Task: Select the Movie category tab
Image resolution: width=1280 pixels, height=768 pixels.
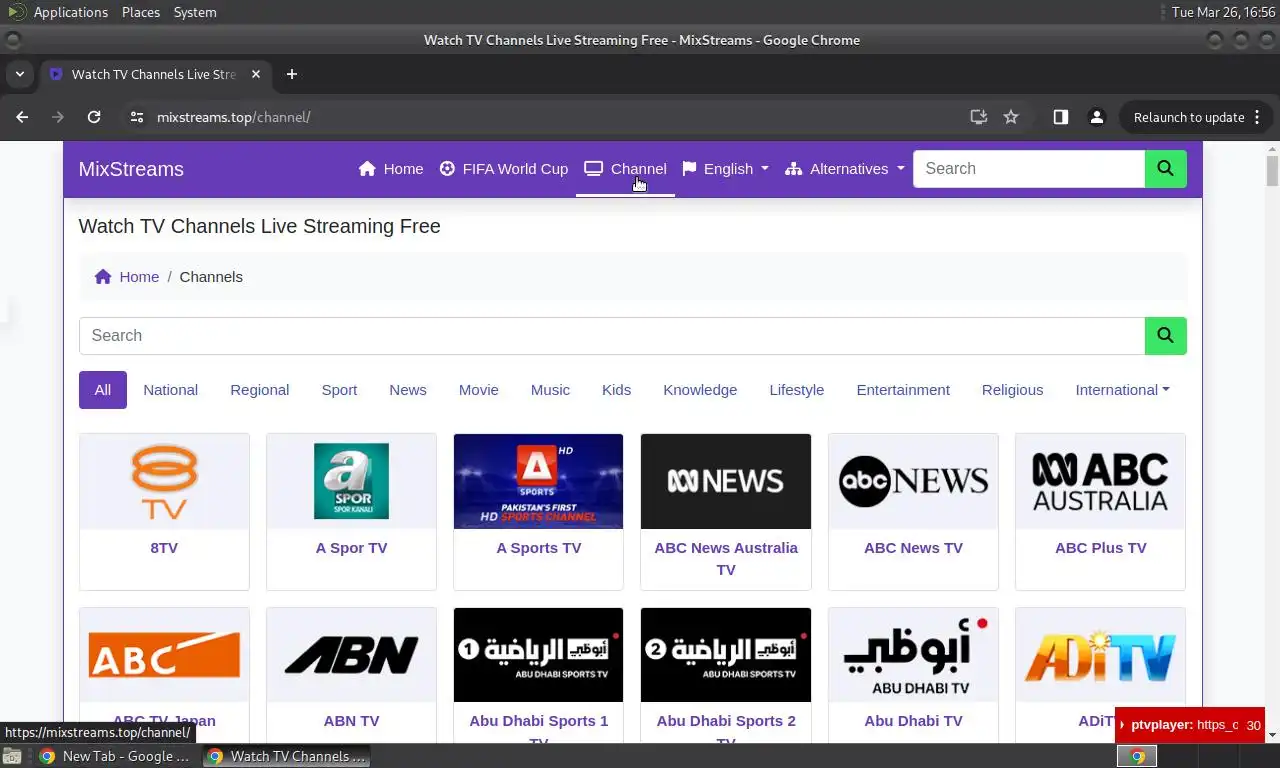Action: point(479,390)
